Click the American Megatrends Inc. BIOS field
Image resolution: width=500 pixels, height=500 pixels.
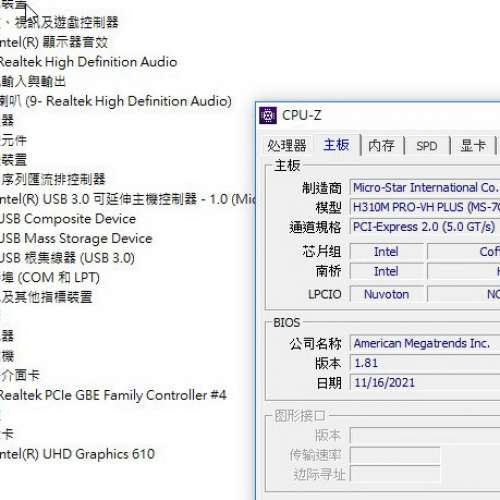point(425,343)
